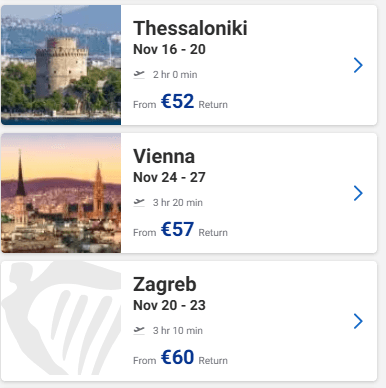Select the Vienna destination title
Viewport: 386px width, 388px height.
[x=164, y=156]
